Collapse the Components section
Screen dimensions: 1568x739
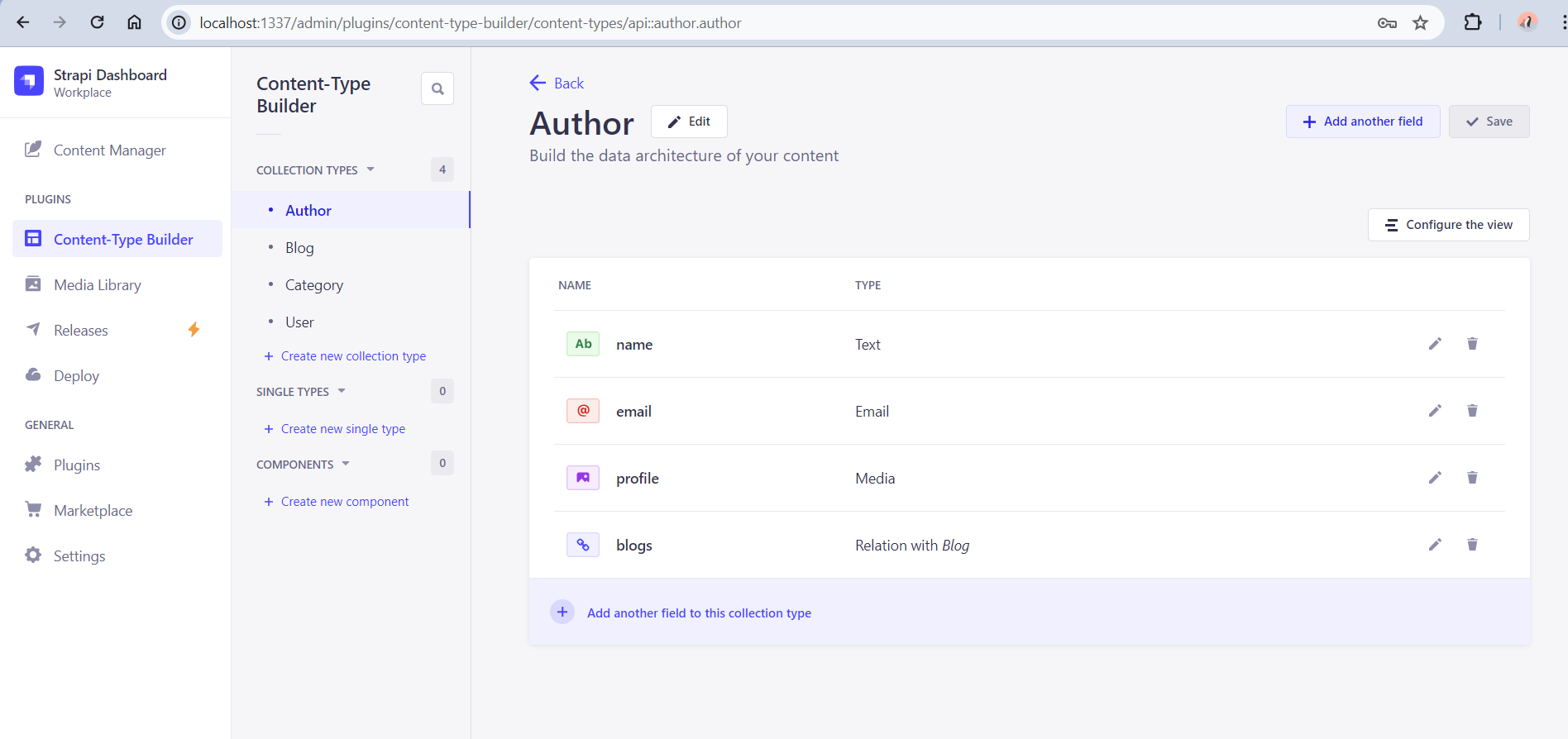tap(346, 464)
